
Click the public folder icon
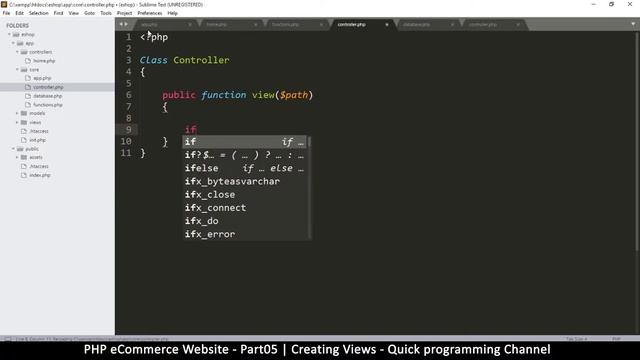tap(20, 149)
